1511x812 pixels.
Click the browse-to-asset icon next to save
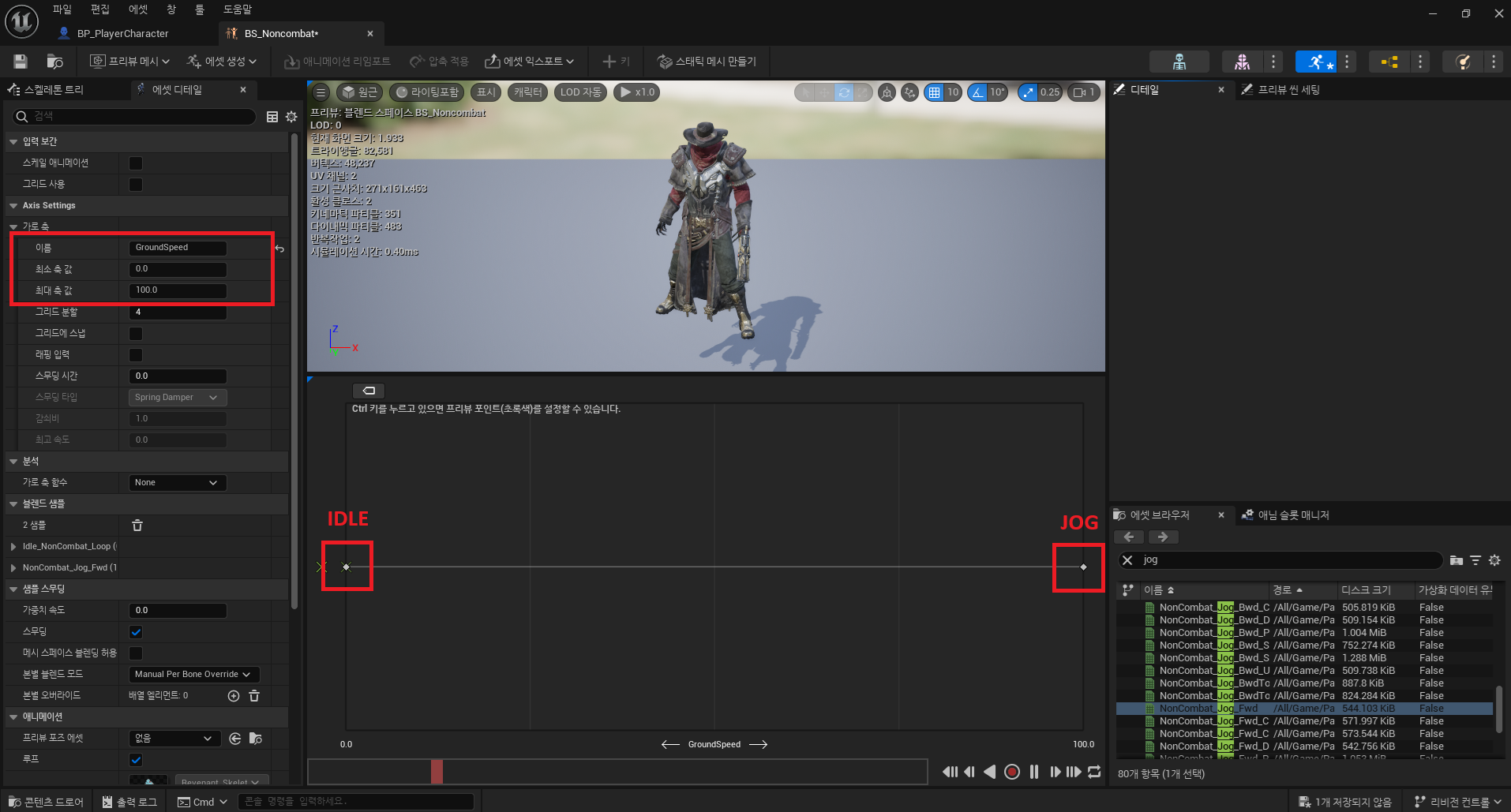54,62
